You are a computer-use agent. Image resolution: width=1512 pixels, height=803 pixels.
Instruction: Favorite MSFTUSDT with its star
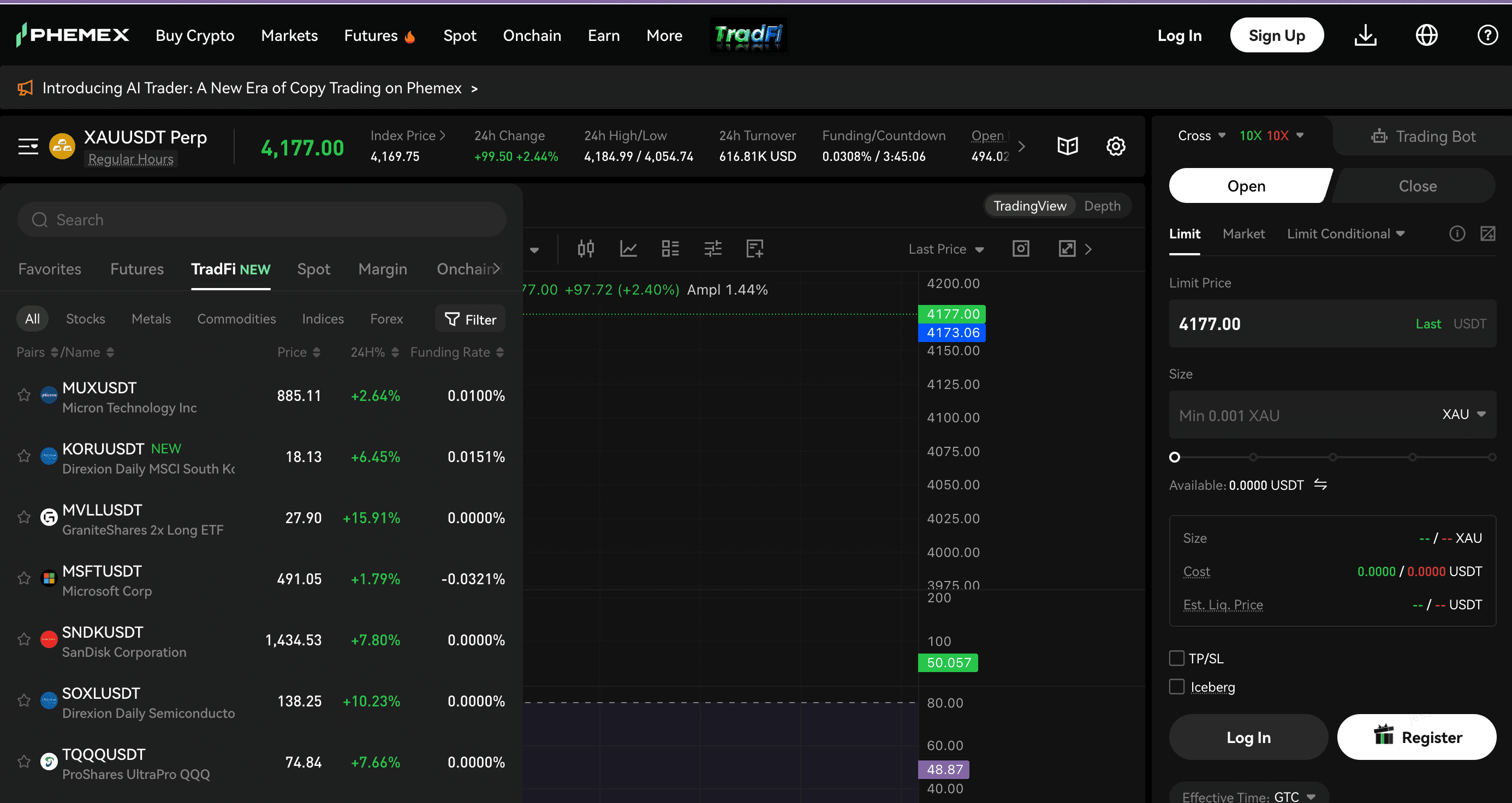24,578
